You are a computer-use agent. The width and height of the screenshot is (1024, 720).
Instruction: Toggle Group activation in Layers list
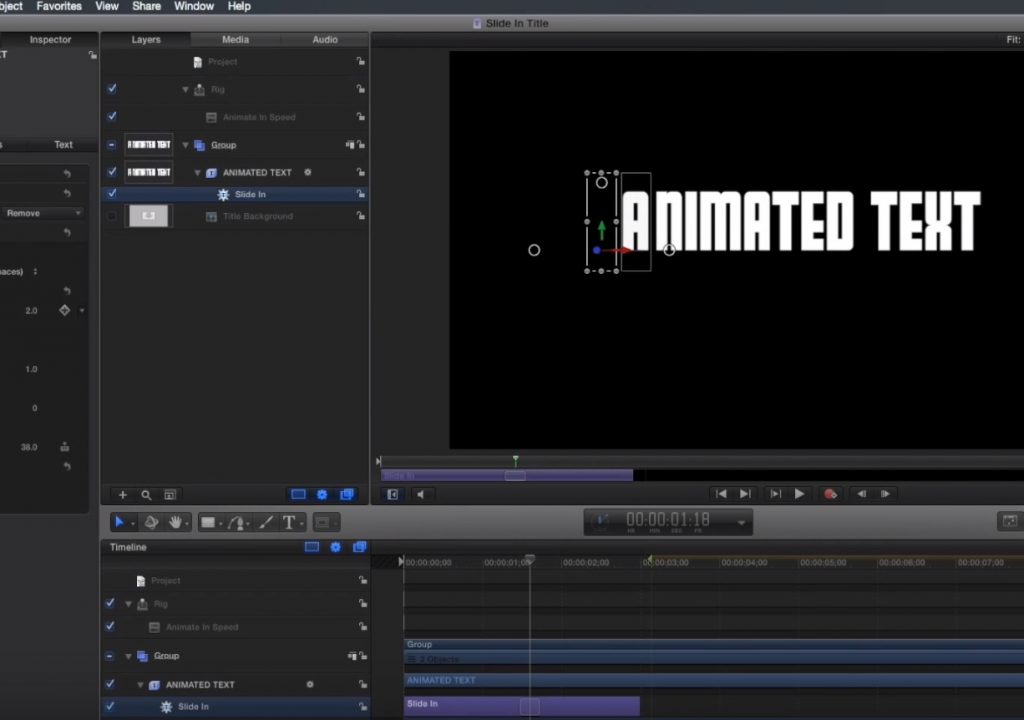(x=112, y=144)
